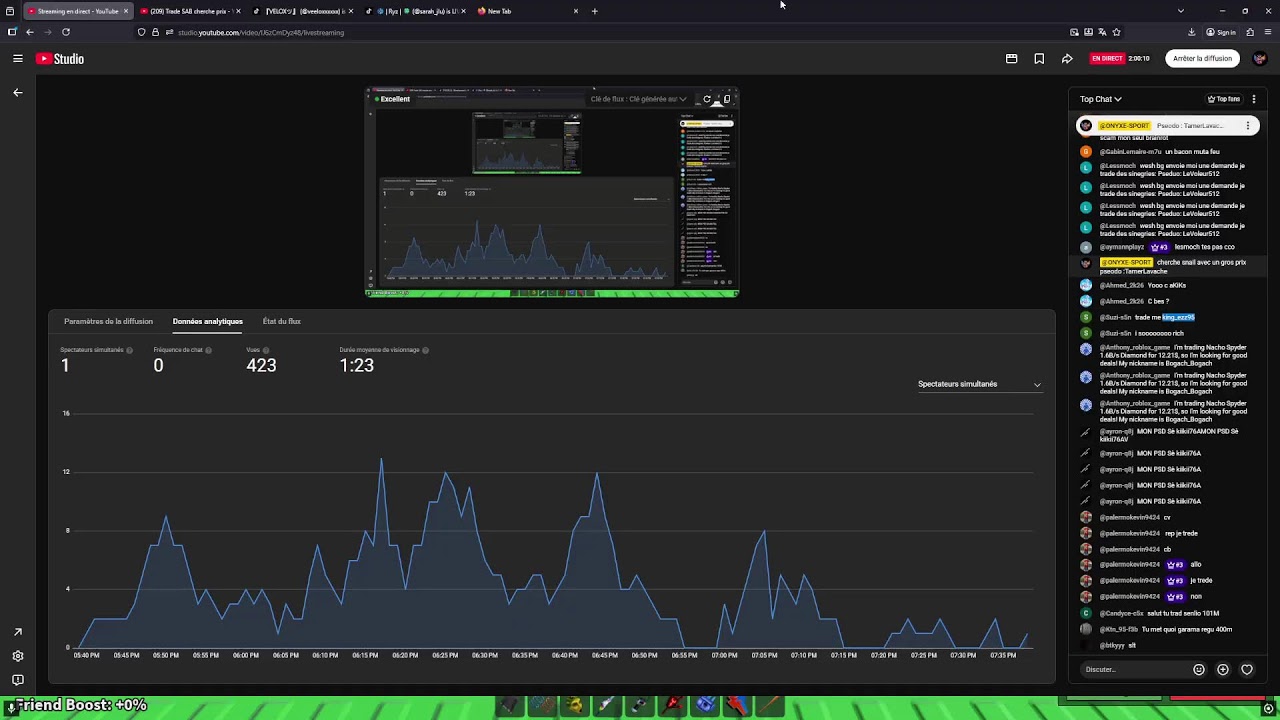Open browser downloads icon
The image size is (1280, 720).
(1191, 32)
